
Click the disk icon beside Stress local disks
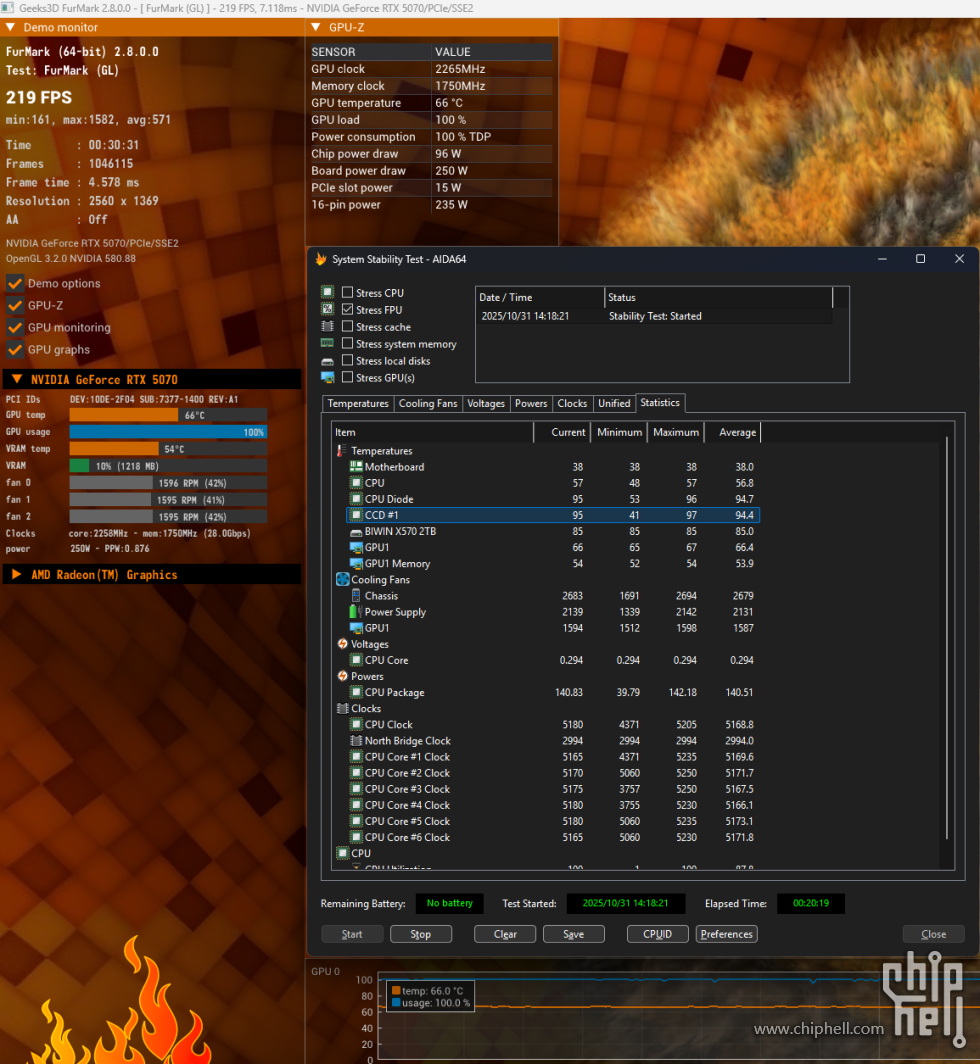tap(328, 361)
